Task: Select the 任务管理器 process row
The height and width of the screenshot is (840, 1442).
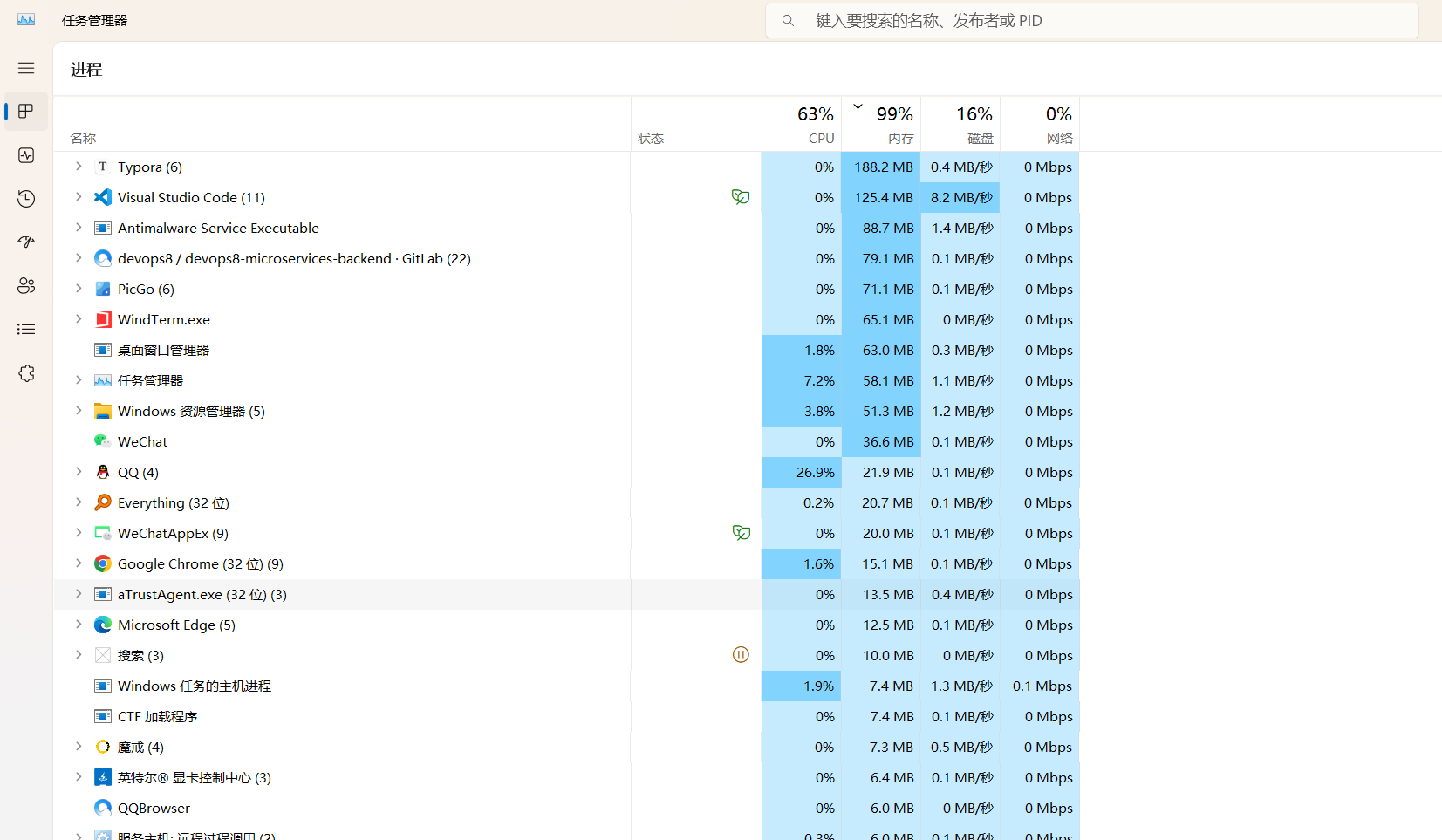Action: (567, 380)
